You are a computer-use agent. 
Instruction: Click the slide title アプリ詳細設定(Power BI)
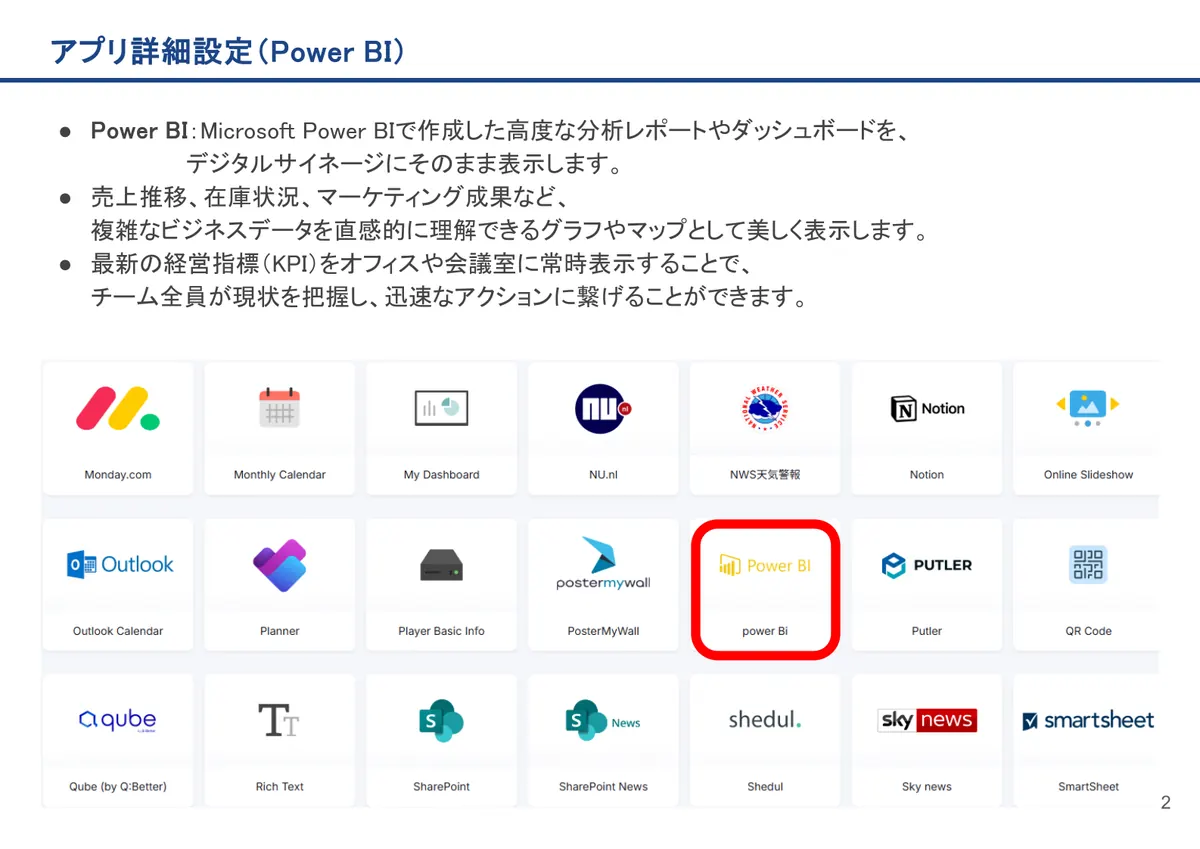(227, 51)
